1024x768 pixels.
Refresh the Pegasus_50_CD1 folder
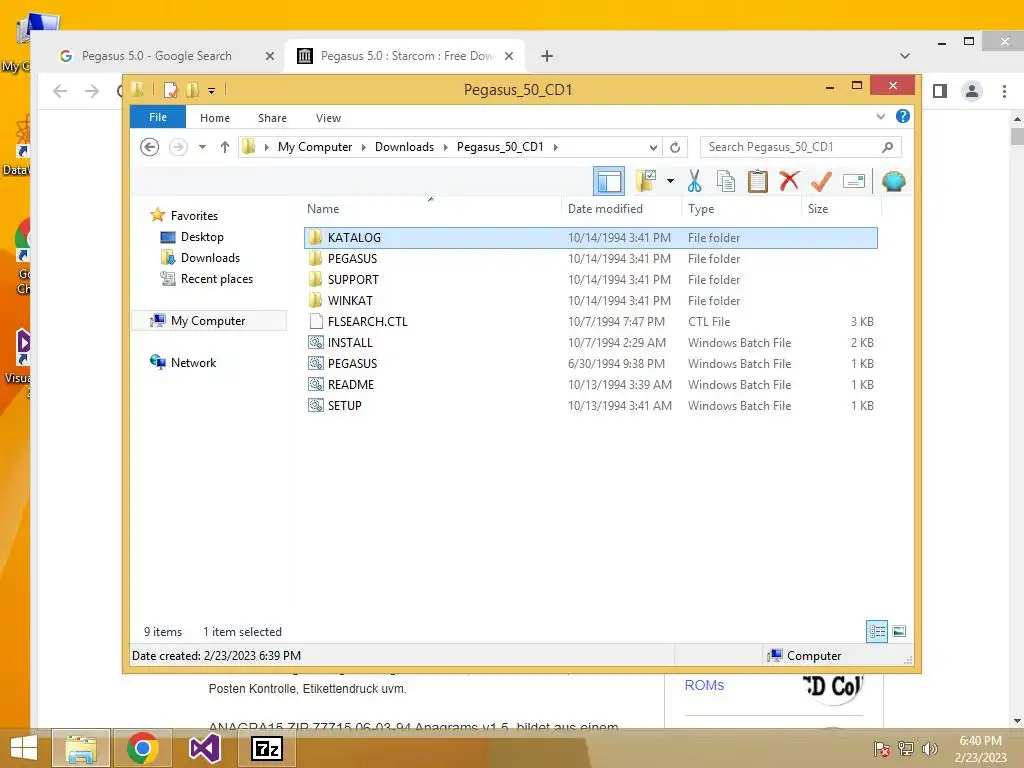coord(675,147)
